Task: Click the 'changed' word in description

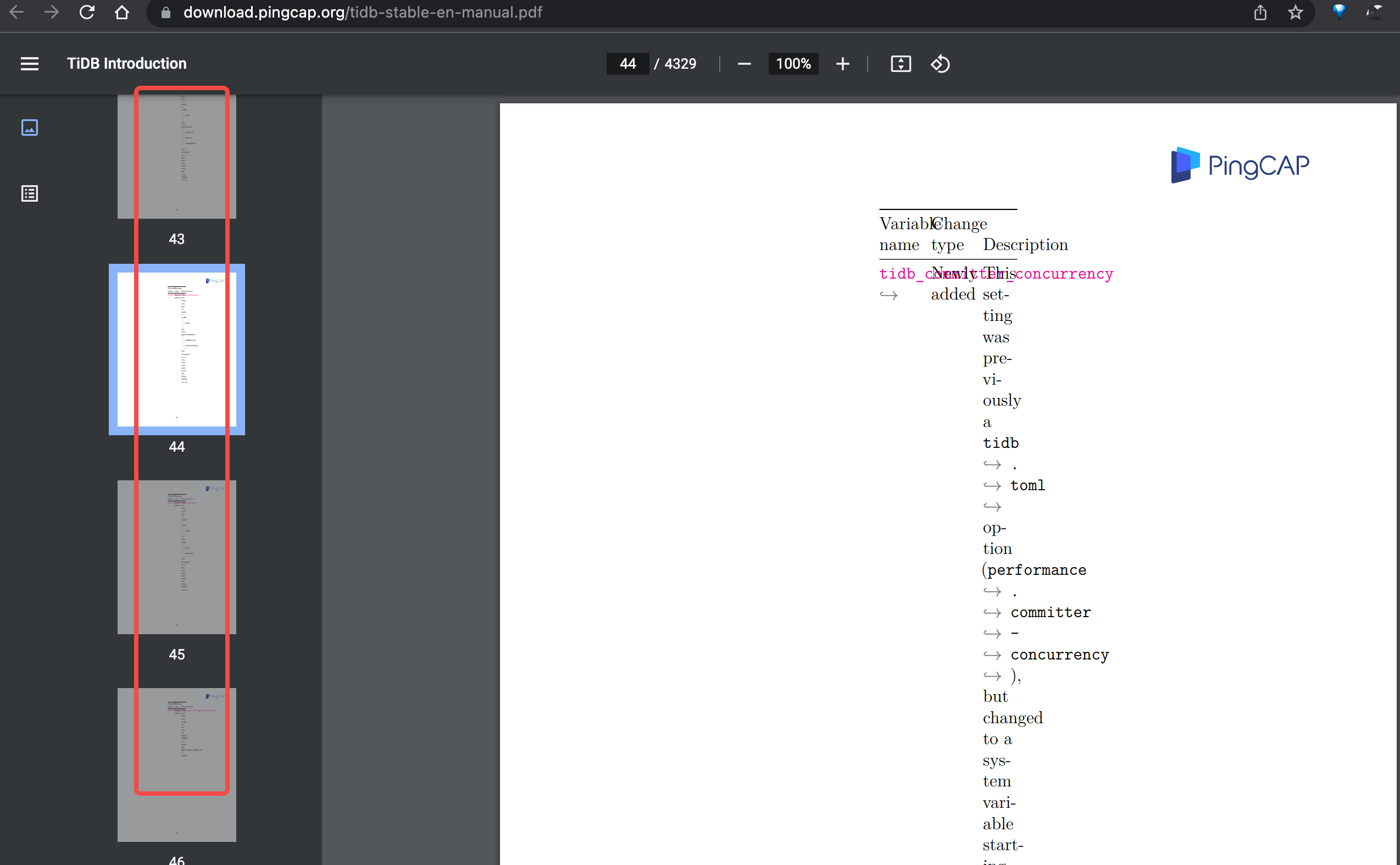Action: click(1013, 718)
